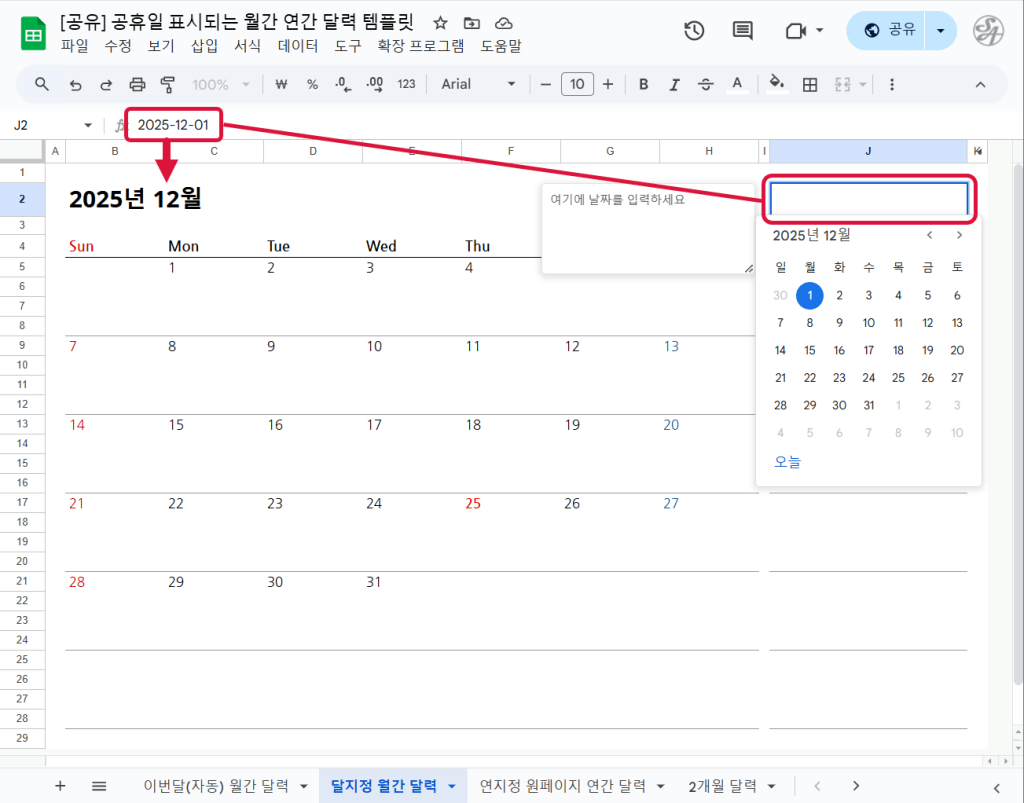
Task: Click the undo arrow
Action: point(75,85)
